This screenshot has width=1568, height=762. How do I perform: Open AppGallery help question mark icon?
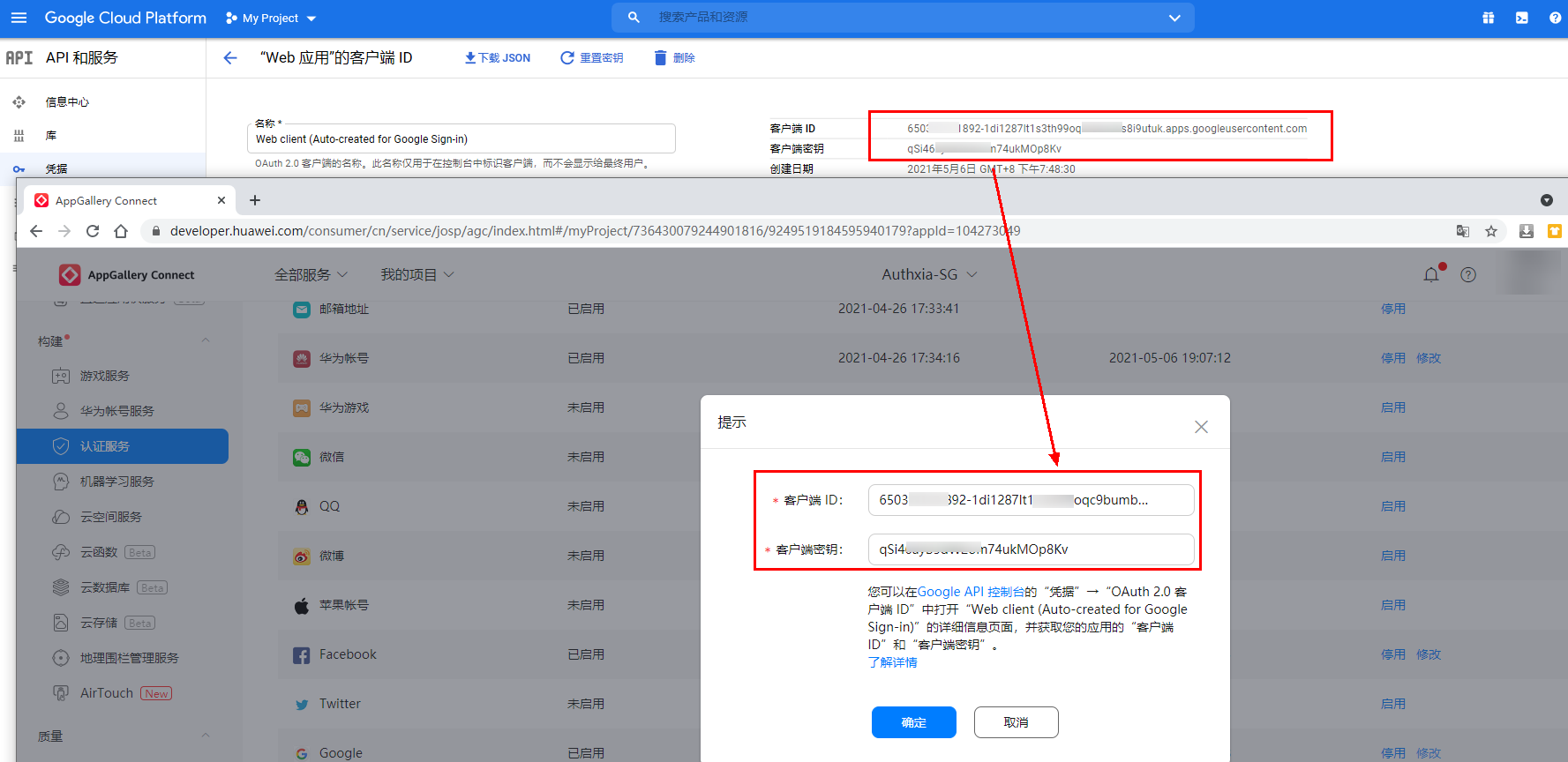pos(1468,275)
